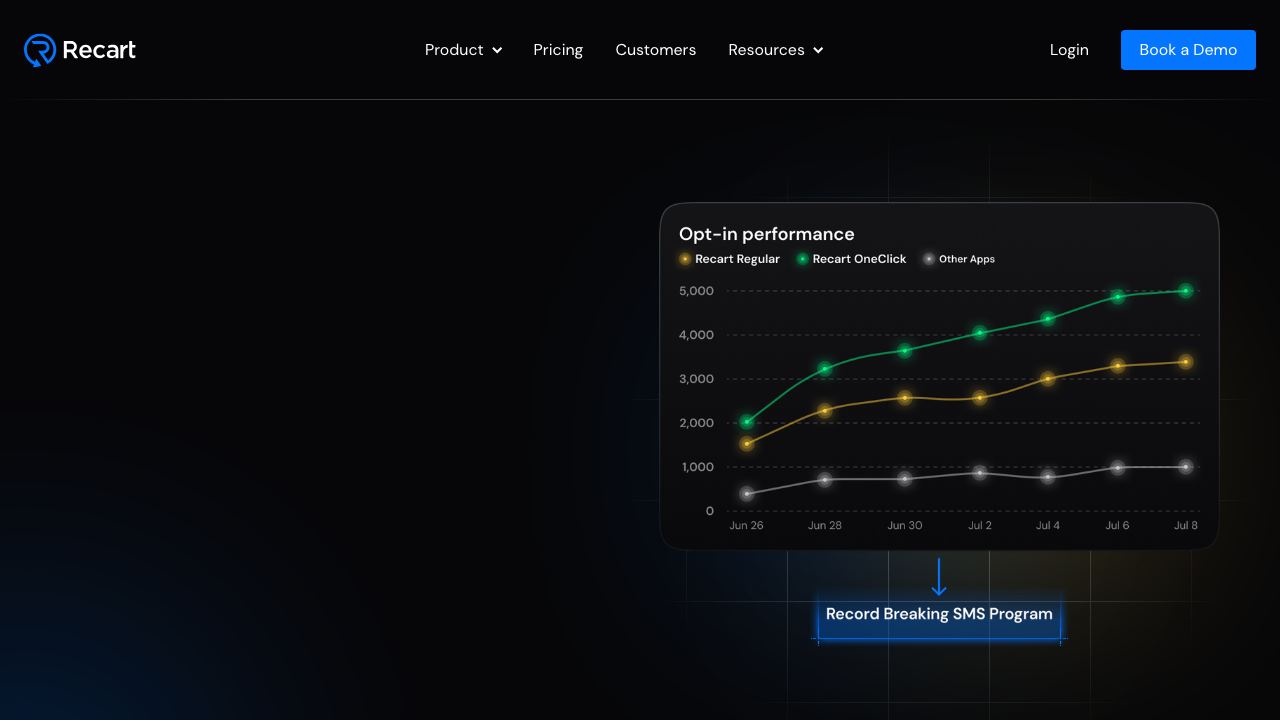Click the Jun 26 x-axis label

coord(746,525)
